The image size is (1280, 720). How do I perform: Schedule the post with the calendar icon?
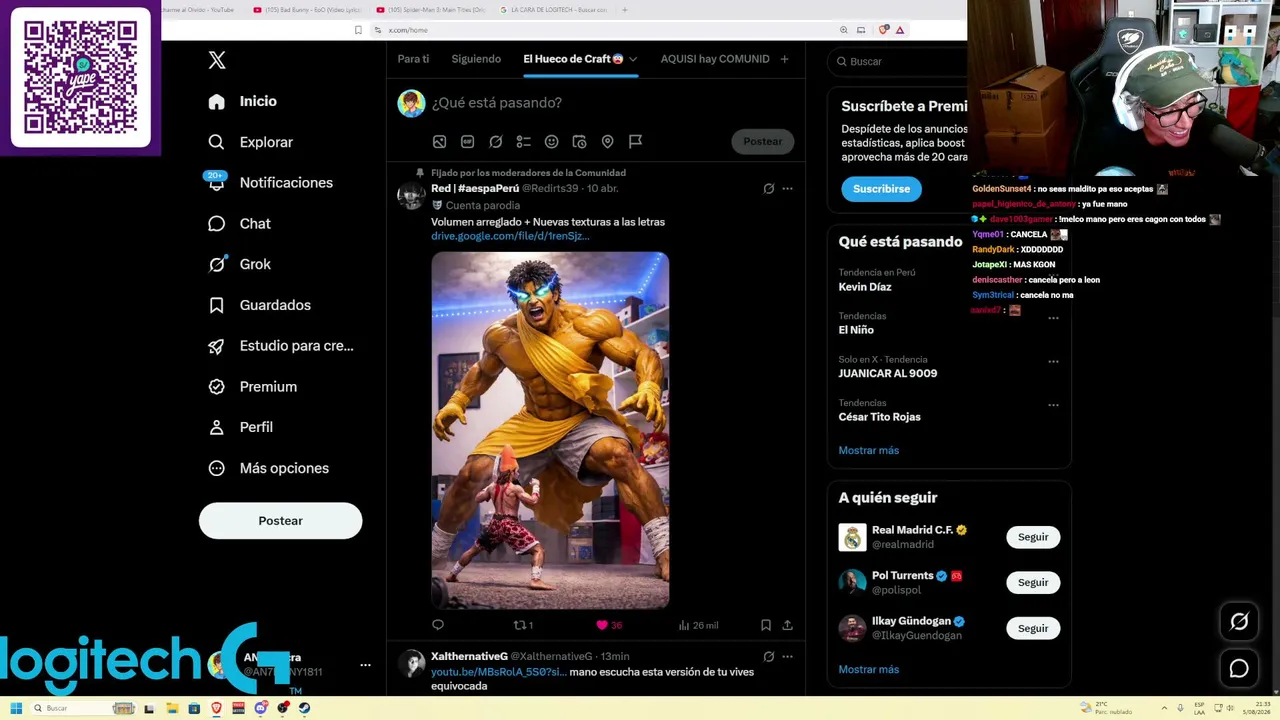coord(579,142)
